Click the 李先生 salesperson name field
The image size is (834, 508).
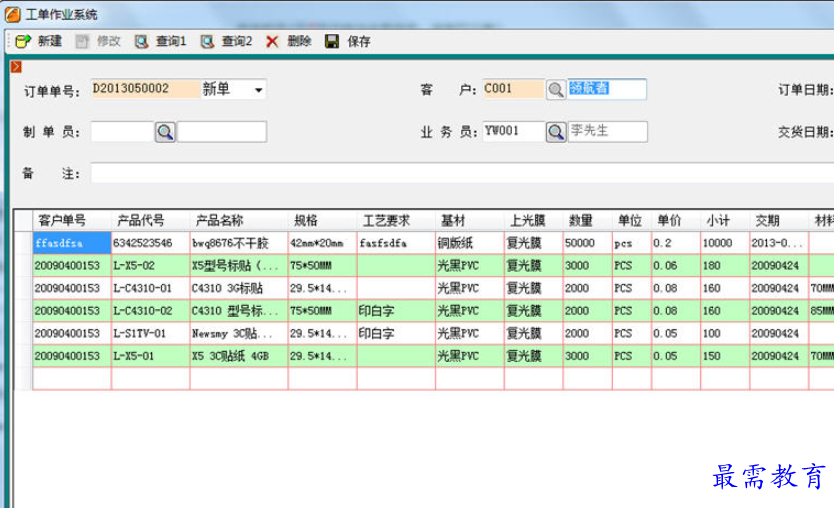pyautogui.click(x=608, y=131)
